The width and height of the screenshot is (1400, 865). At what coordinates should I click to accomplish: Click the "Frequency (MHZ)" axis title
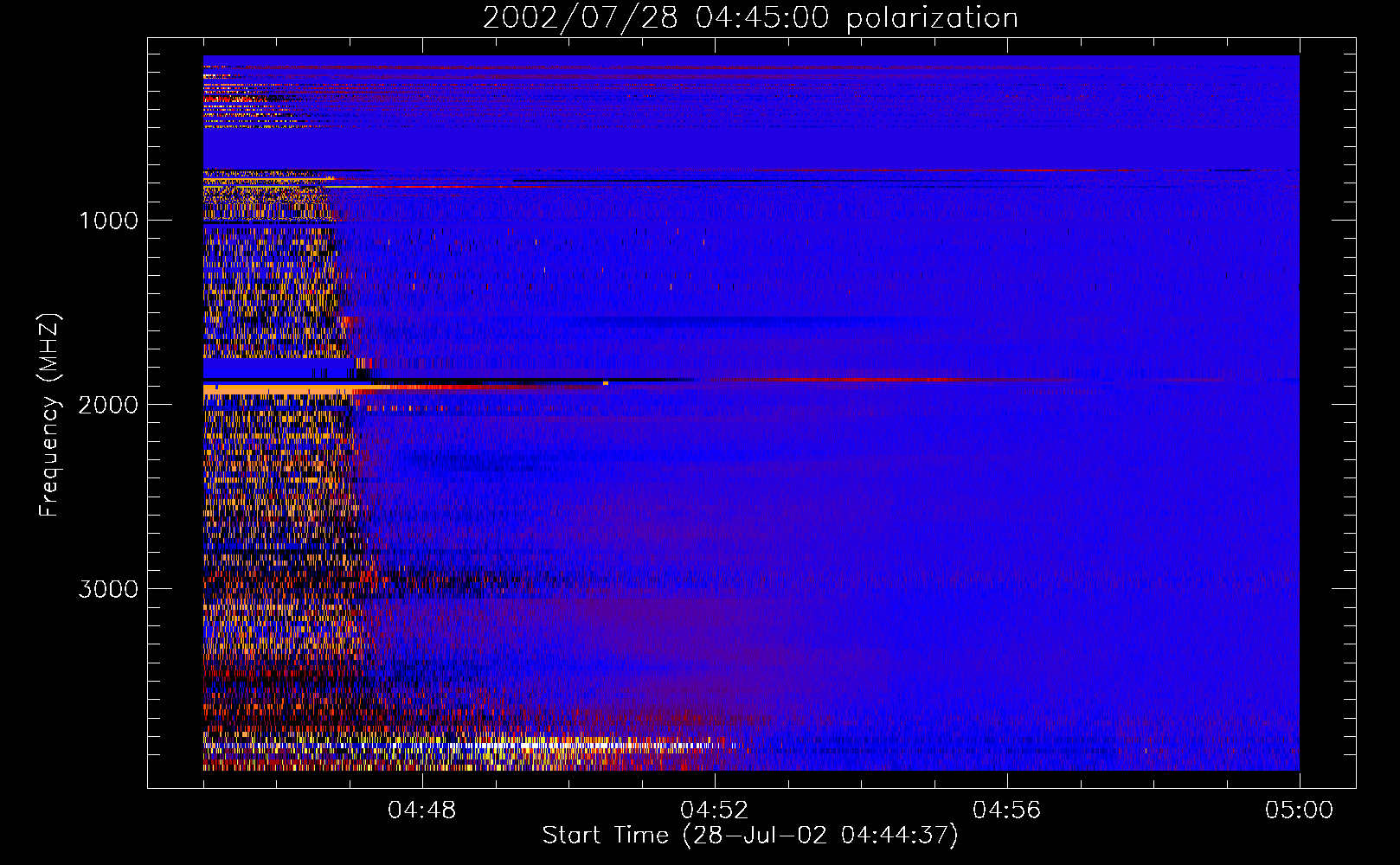pyautogui.click(x=49, y=415)
